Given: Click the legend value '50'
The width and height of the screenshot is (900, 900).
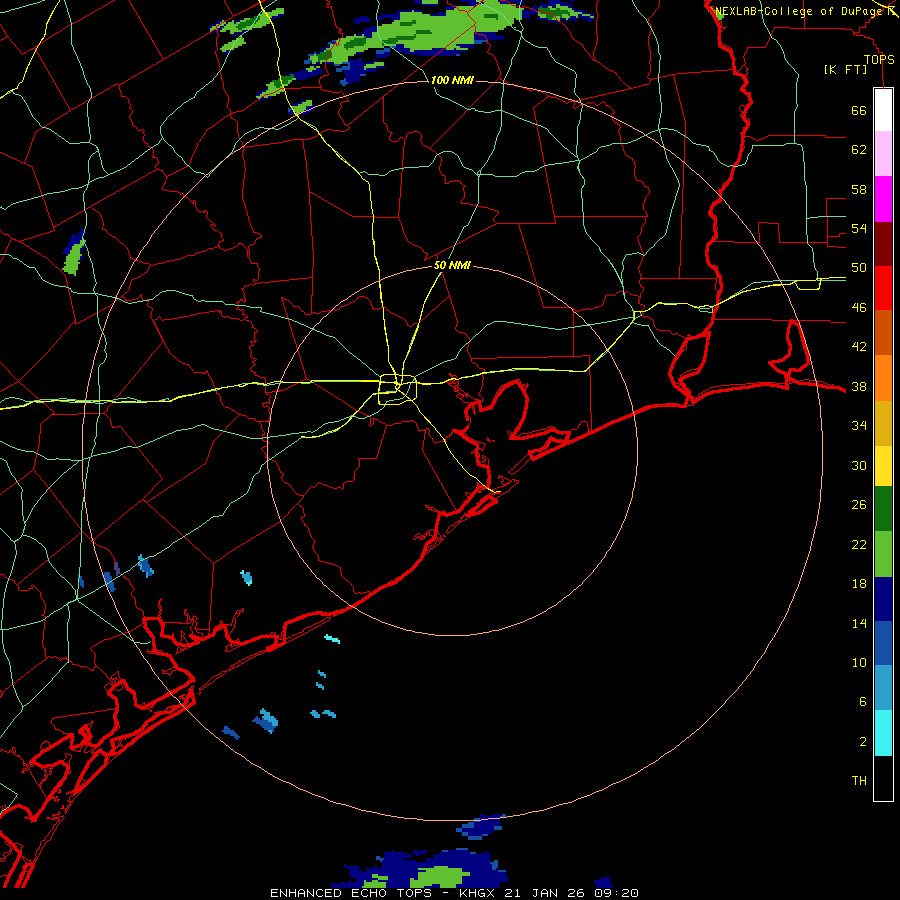Looking at the screenshot, I should [x=859, y=268].
